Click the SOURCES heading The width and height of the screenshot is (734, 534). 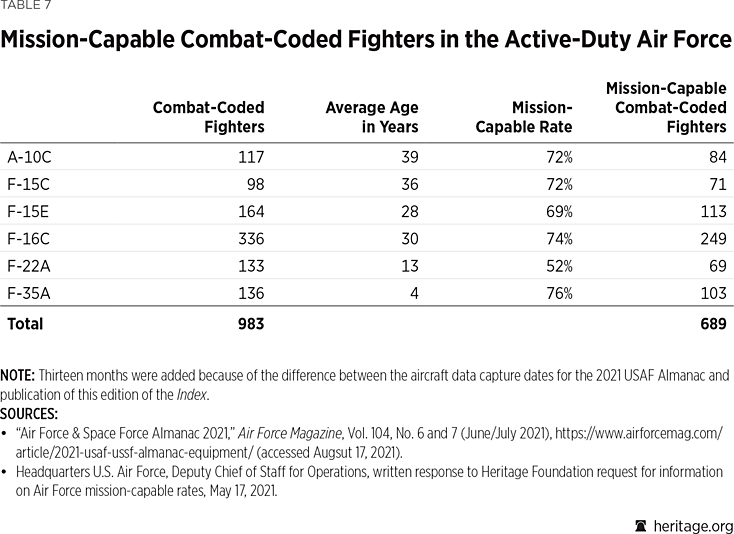pyautogui.click(x=29, y=412)
